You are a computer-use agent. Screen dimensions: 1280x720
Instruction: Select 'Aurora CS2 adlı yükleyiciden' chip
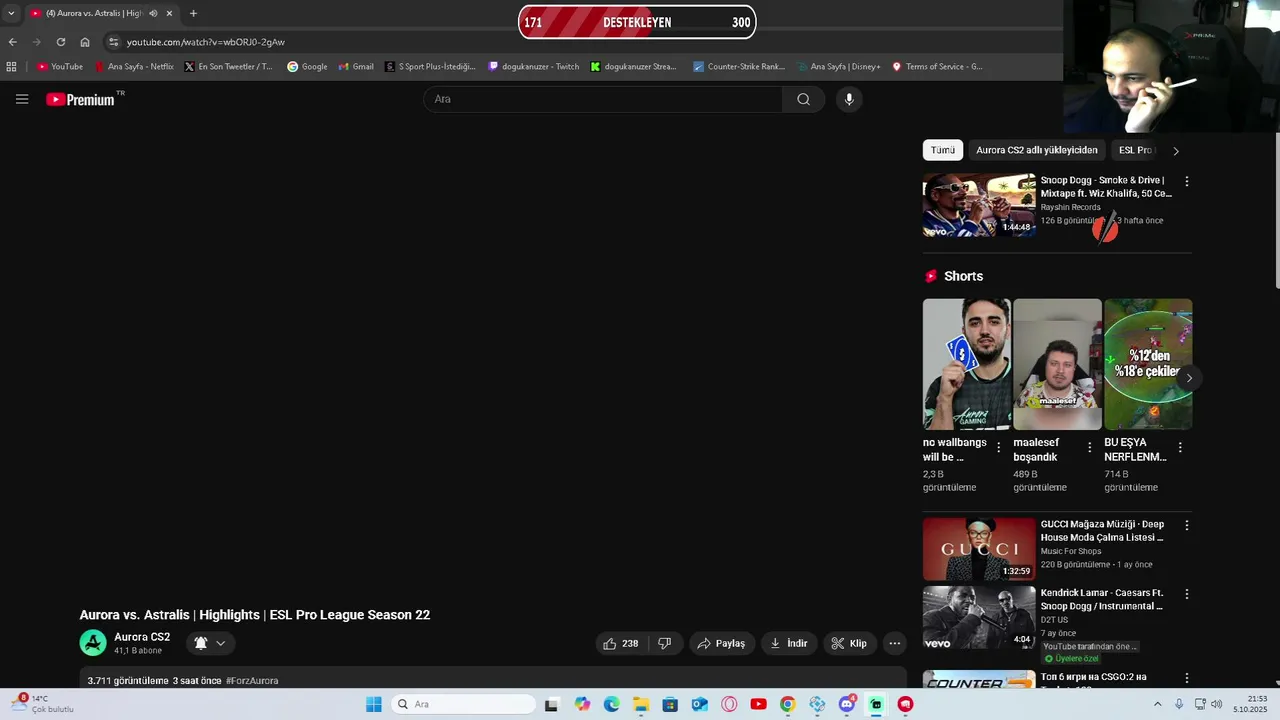pos(1037,150)
